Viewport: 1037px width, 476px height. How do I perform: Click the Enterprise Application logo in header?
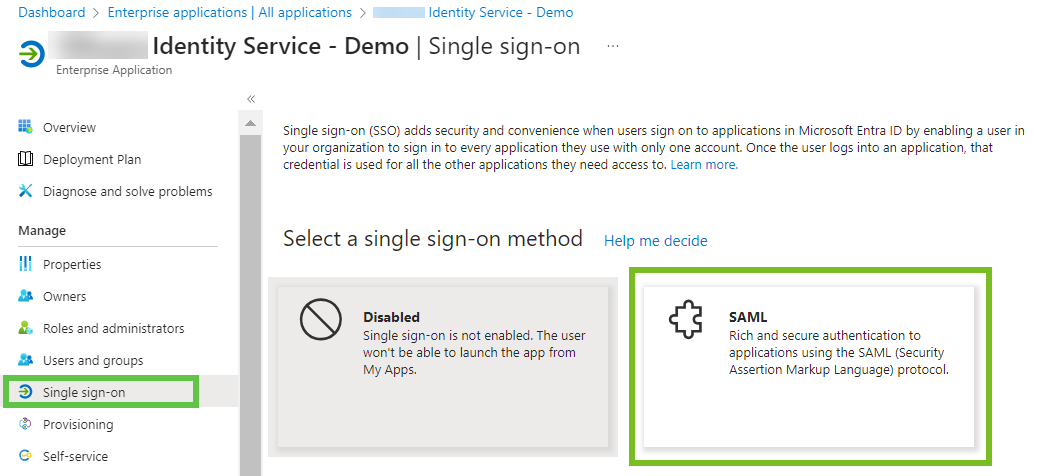31,54
